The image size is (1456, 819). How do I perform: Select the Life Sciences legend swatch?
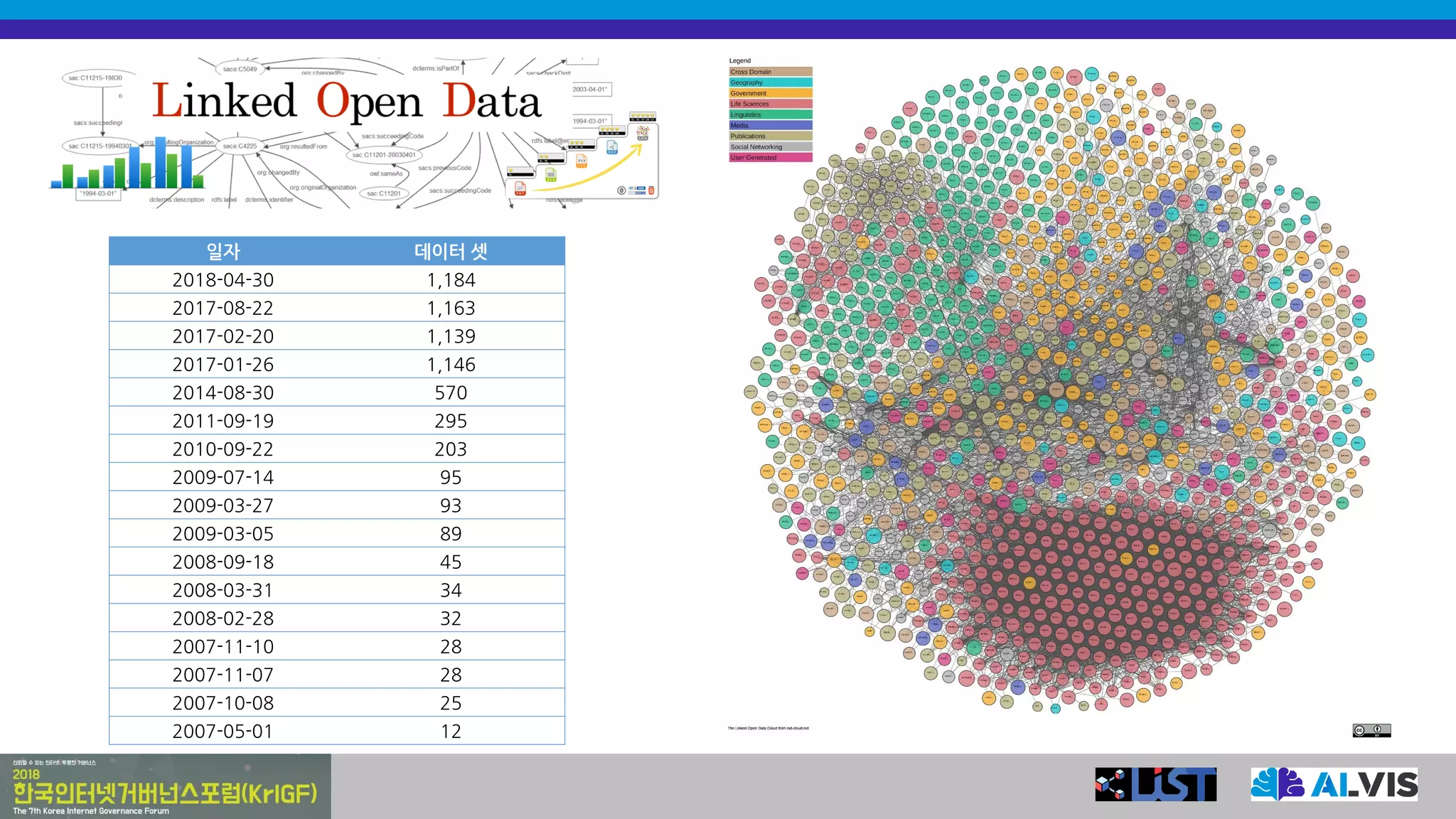[770, 104]
